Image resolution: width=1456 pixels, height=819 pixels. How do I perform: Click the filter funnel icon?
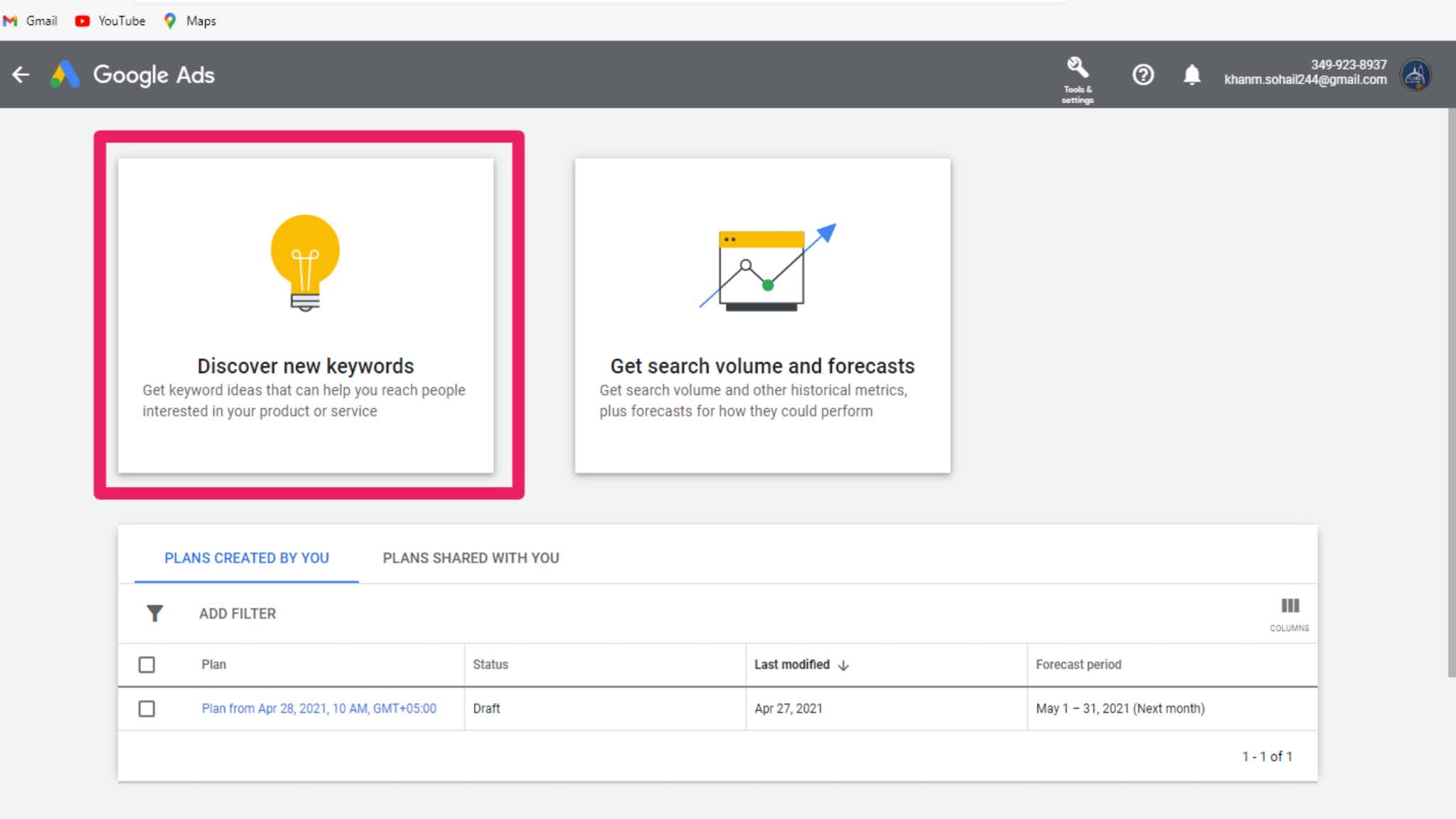[154, 613]
